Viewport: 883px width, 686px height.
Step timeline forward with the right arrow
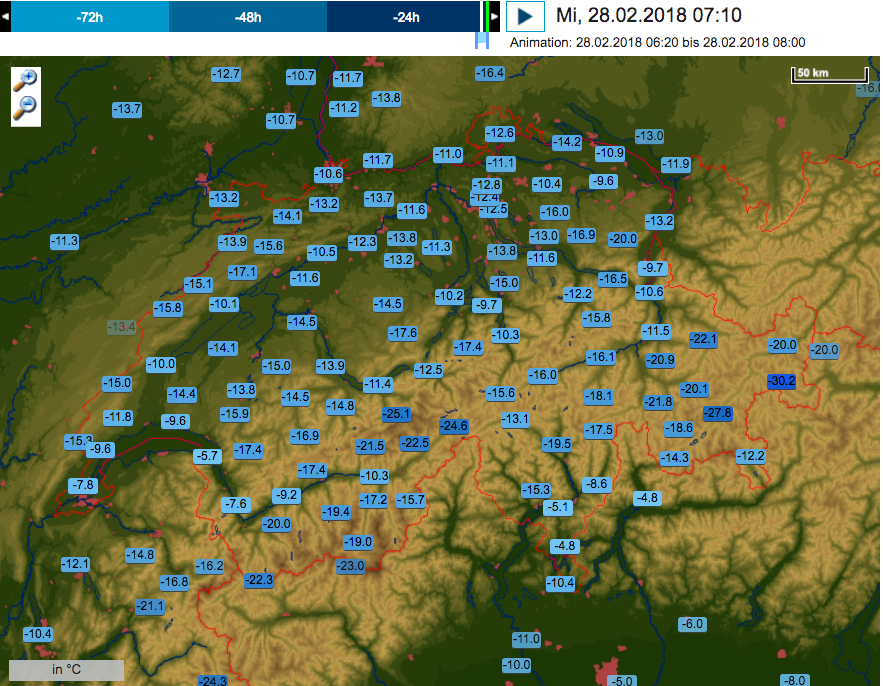coord(494,16)
